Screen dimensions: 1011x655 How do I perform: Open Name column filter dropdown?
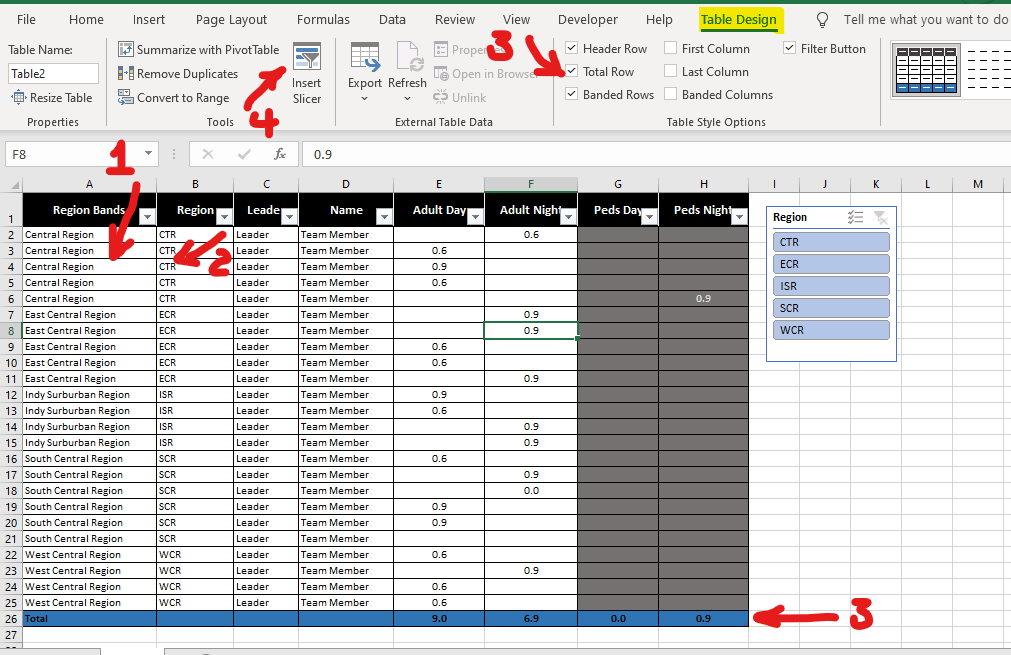click(x=384, y=217)
